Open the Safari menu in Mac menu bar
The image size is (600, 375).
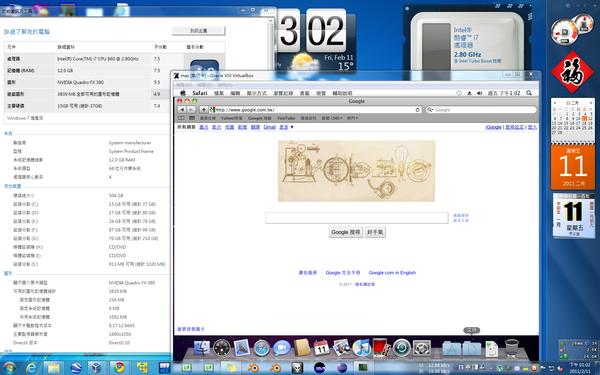tap(200, 93)
